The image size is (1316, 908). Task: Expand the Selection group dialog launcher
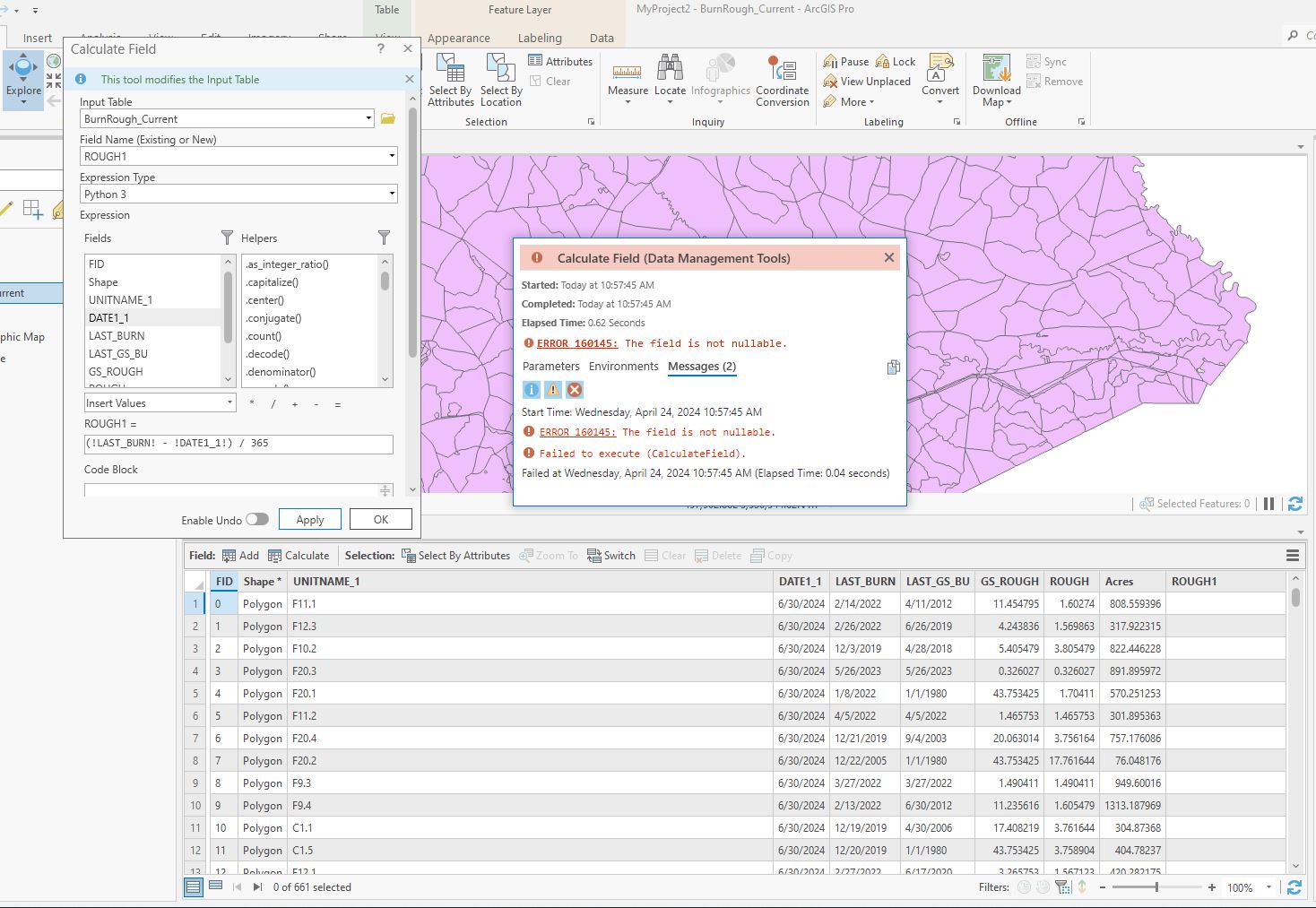click(591, 122)
